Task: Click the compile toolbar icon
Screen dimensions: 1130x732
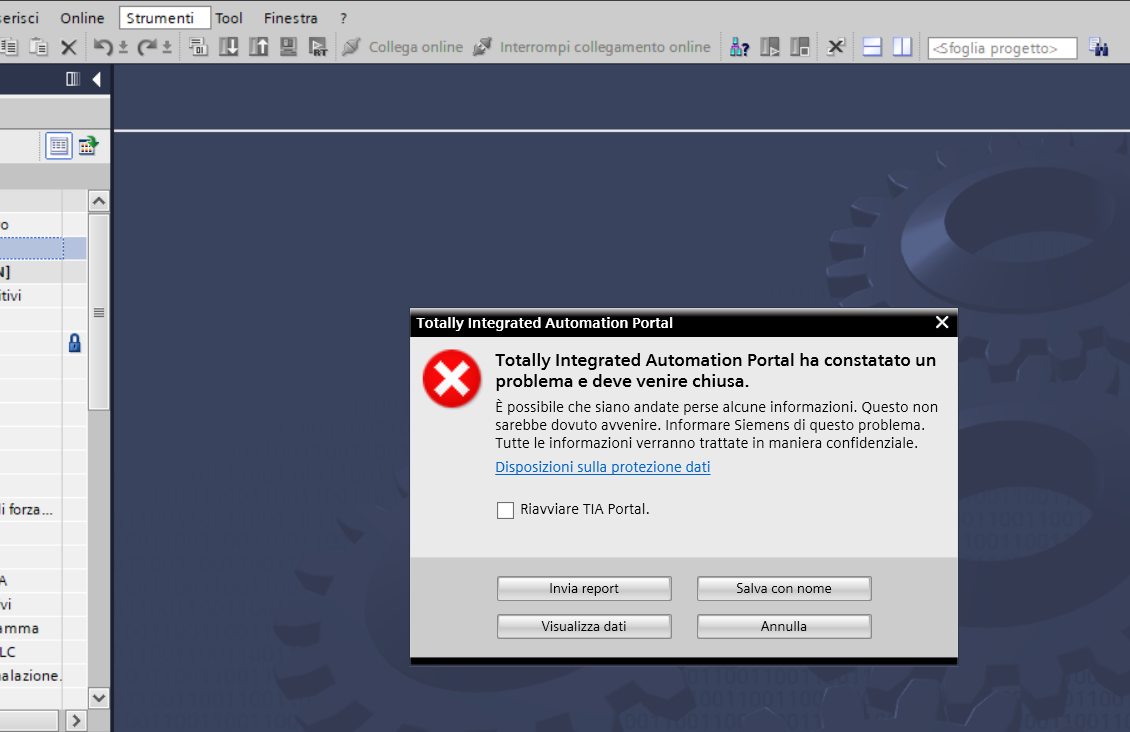Action: click(x=198, y=47)
